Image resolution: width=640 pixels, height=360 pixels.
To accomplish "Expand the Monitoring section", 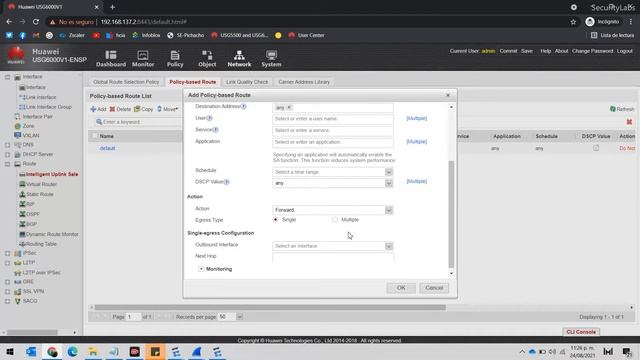I will point(201,269).
